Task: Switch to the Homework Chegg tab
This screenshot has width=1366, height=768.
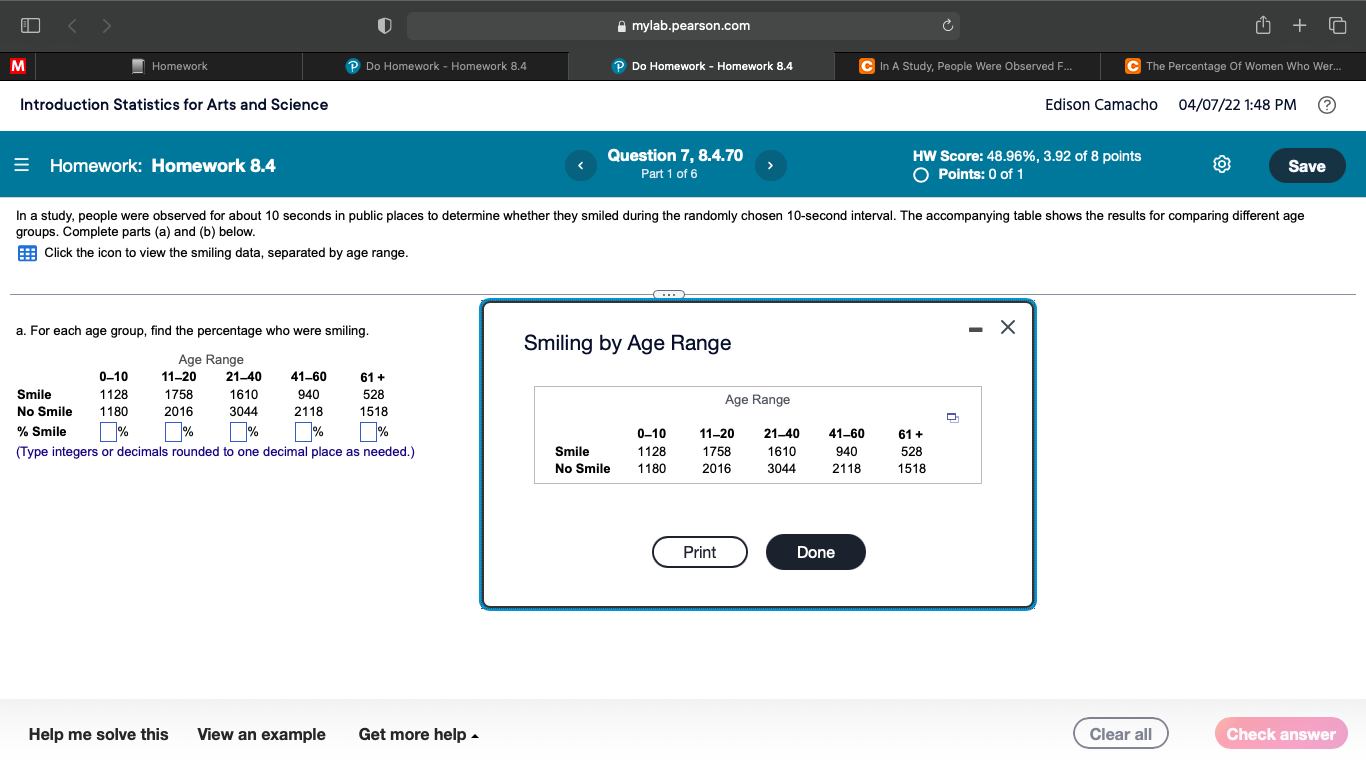Action: 170,65
